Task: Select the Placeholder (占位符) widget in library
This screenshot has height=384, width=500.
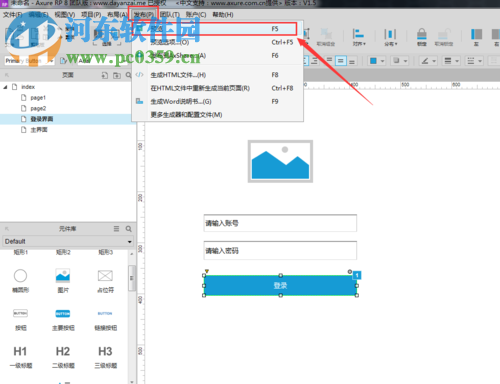Action: 105,281
